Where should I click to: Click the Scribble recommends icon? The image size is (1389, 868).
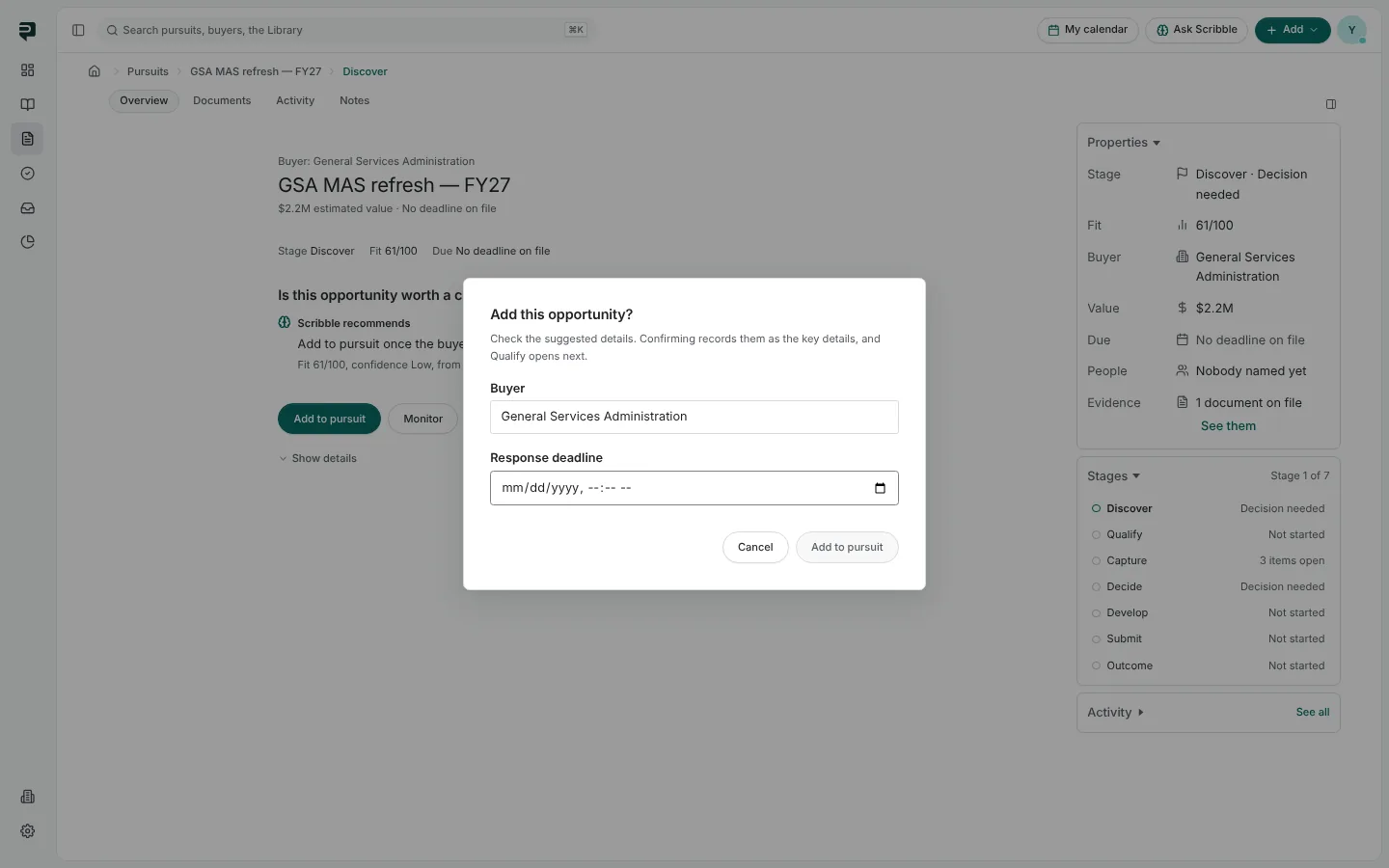point(285,323)
